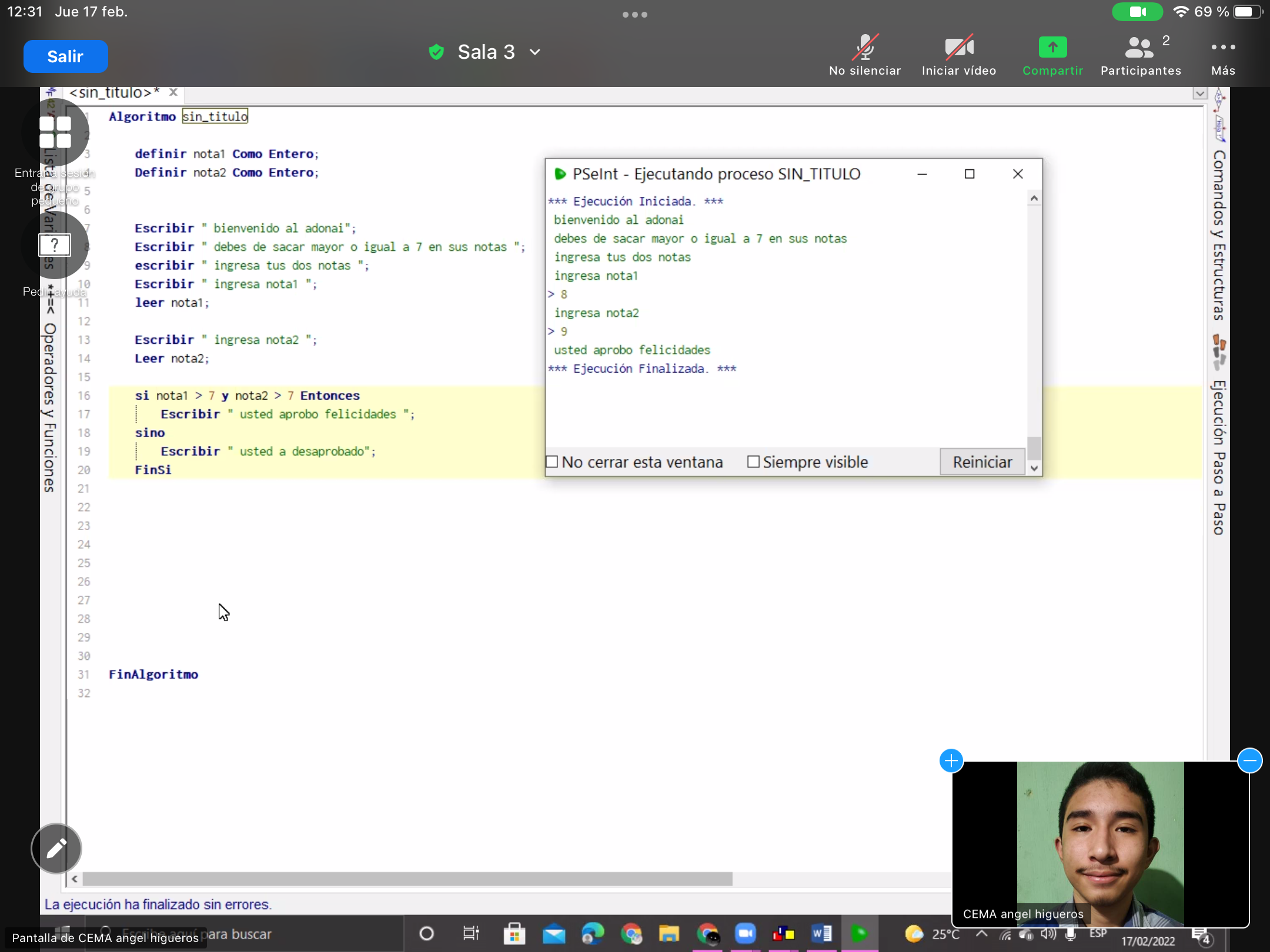
Task: Click the ESP language indicator
Action: coord(1098,933)
